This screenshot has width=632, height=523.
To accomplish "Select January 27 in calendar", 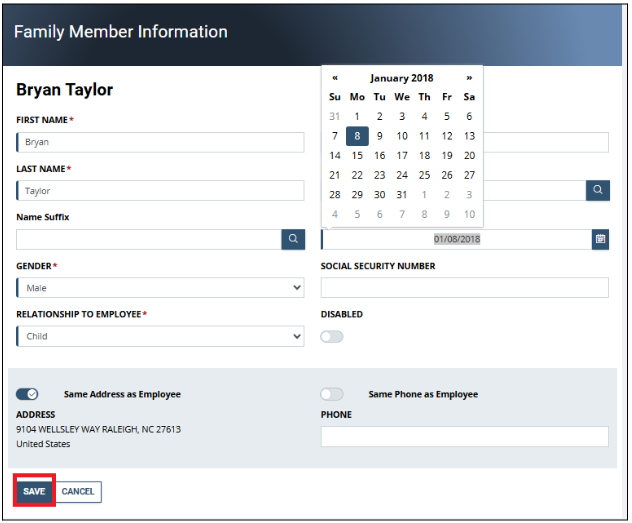I will click(x=469, y=175).
